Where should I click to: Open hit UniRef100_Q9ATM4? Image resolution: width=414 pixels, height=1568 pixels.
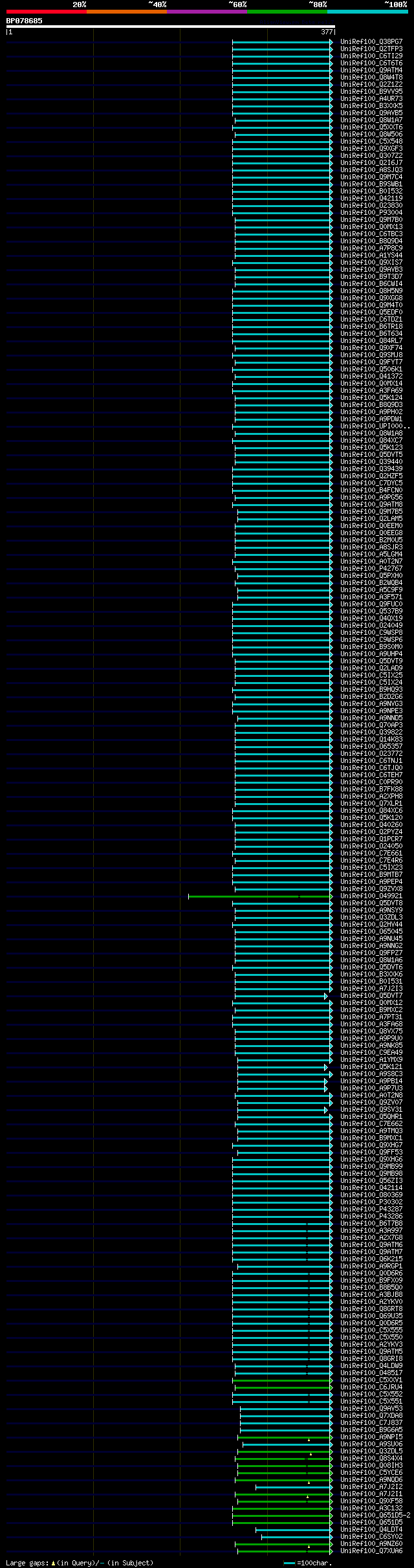(x=371, y=71)
